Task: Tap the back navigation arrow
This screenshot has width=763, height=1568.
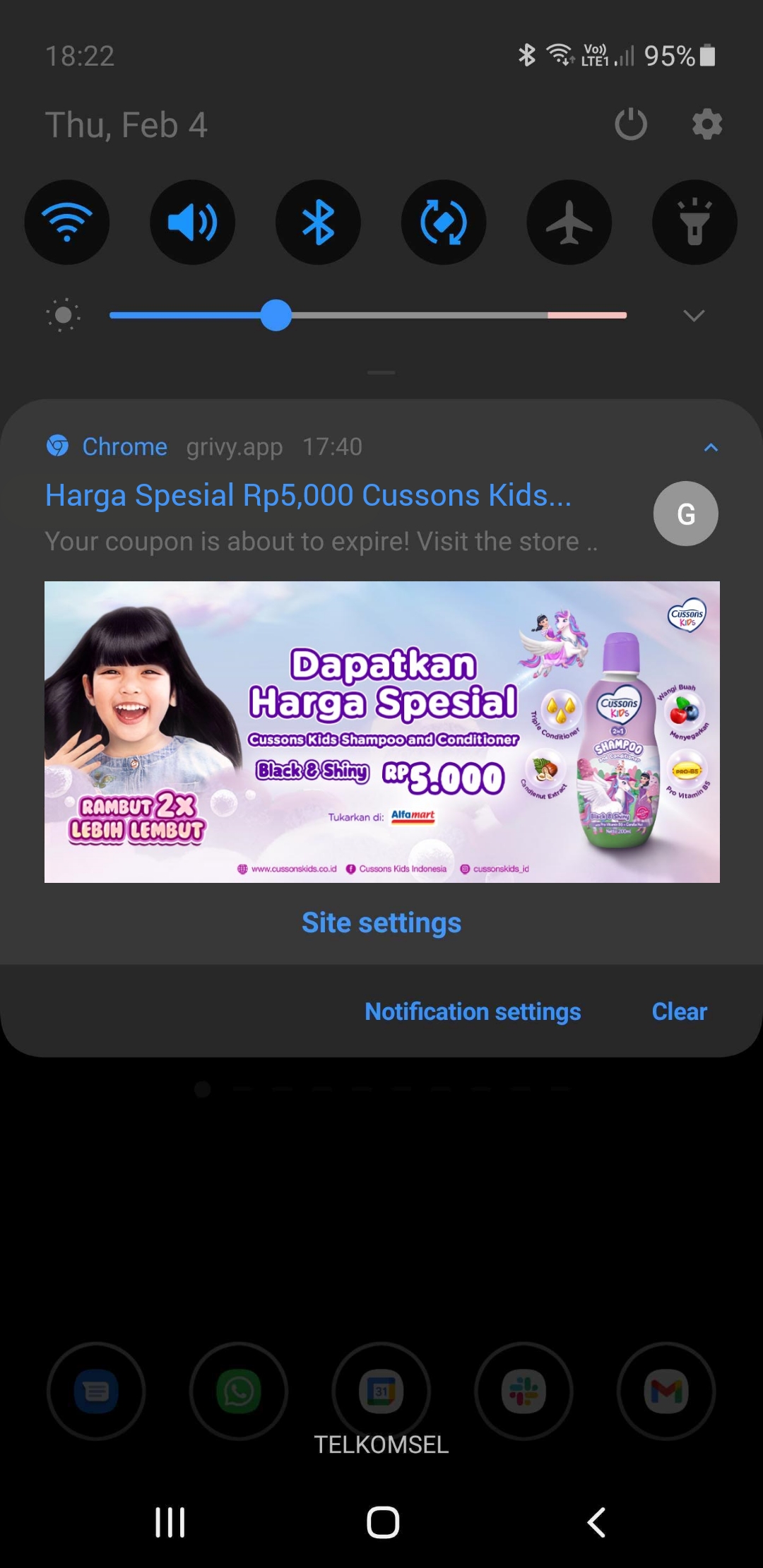Action: pos(596,1522)
